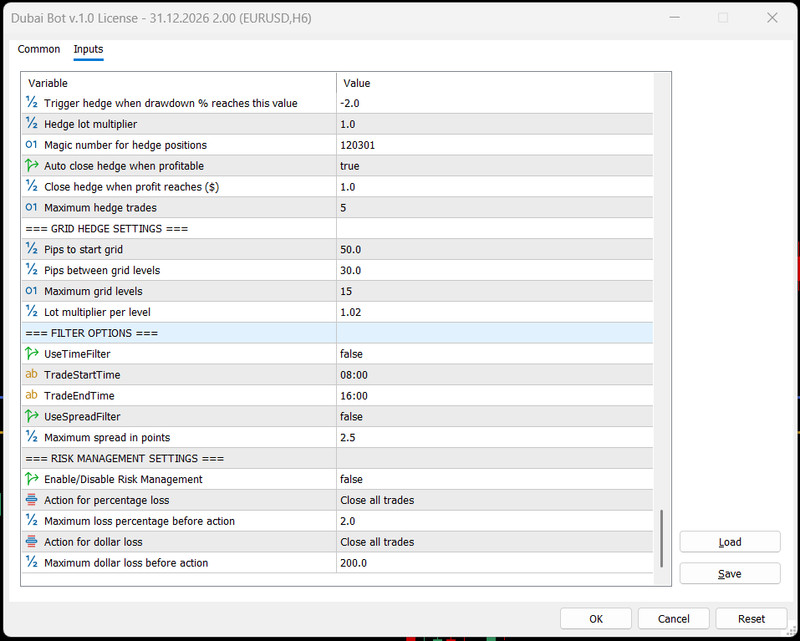Click the icon next to Pips to start grid

pos(32,249)
